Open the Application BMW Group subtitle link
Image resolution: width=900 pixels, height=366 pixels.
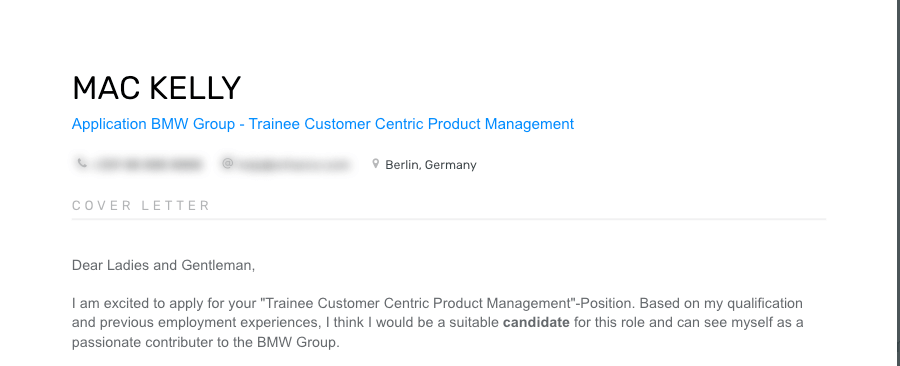coord(323,124)
